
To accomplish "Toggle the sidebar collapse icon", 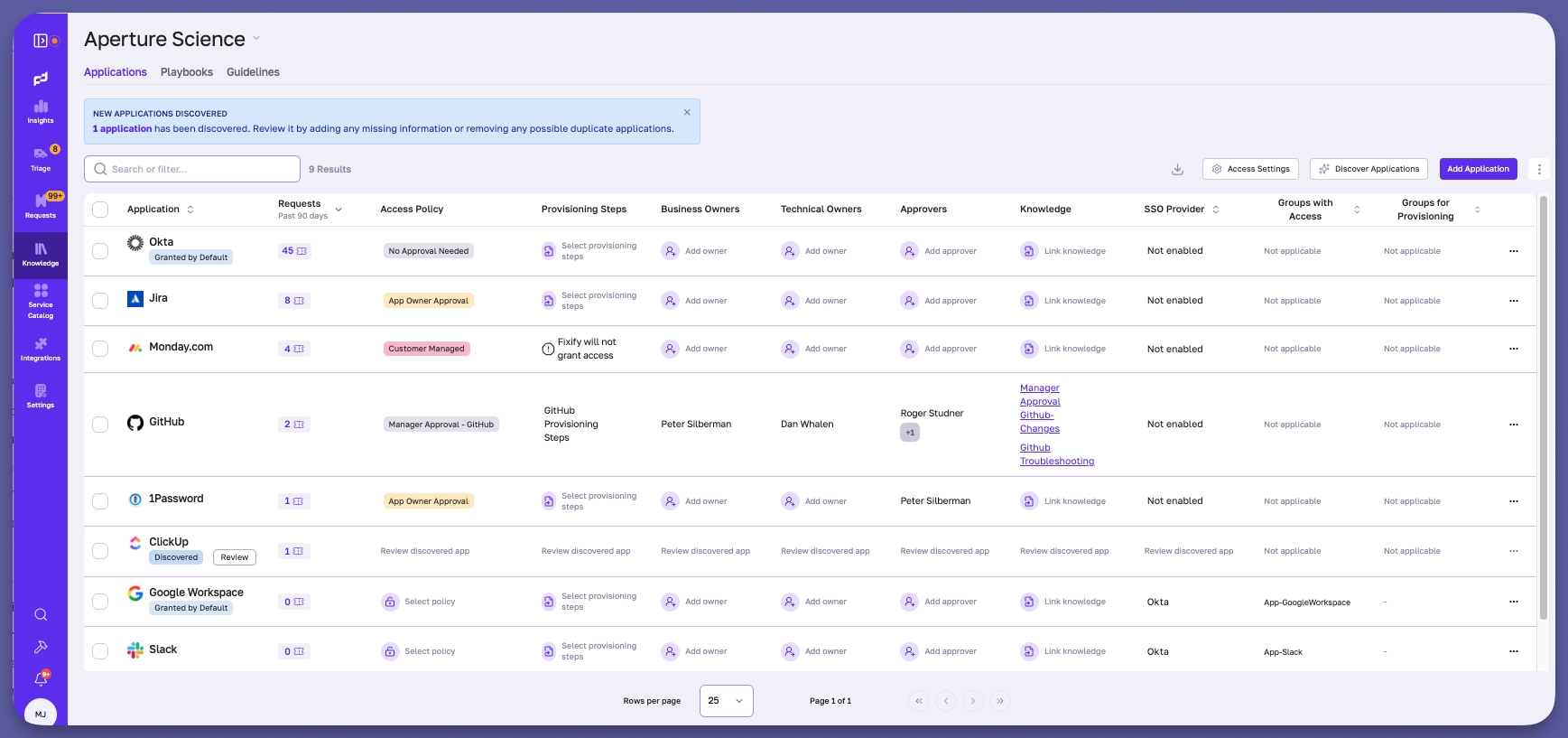I will (41, 41).
